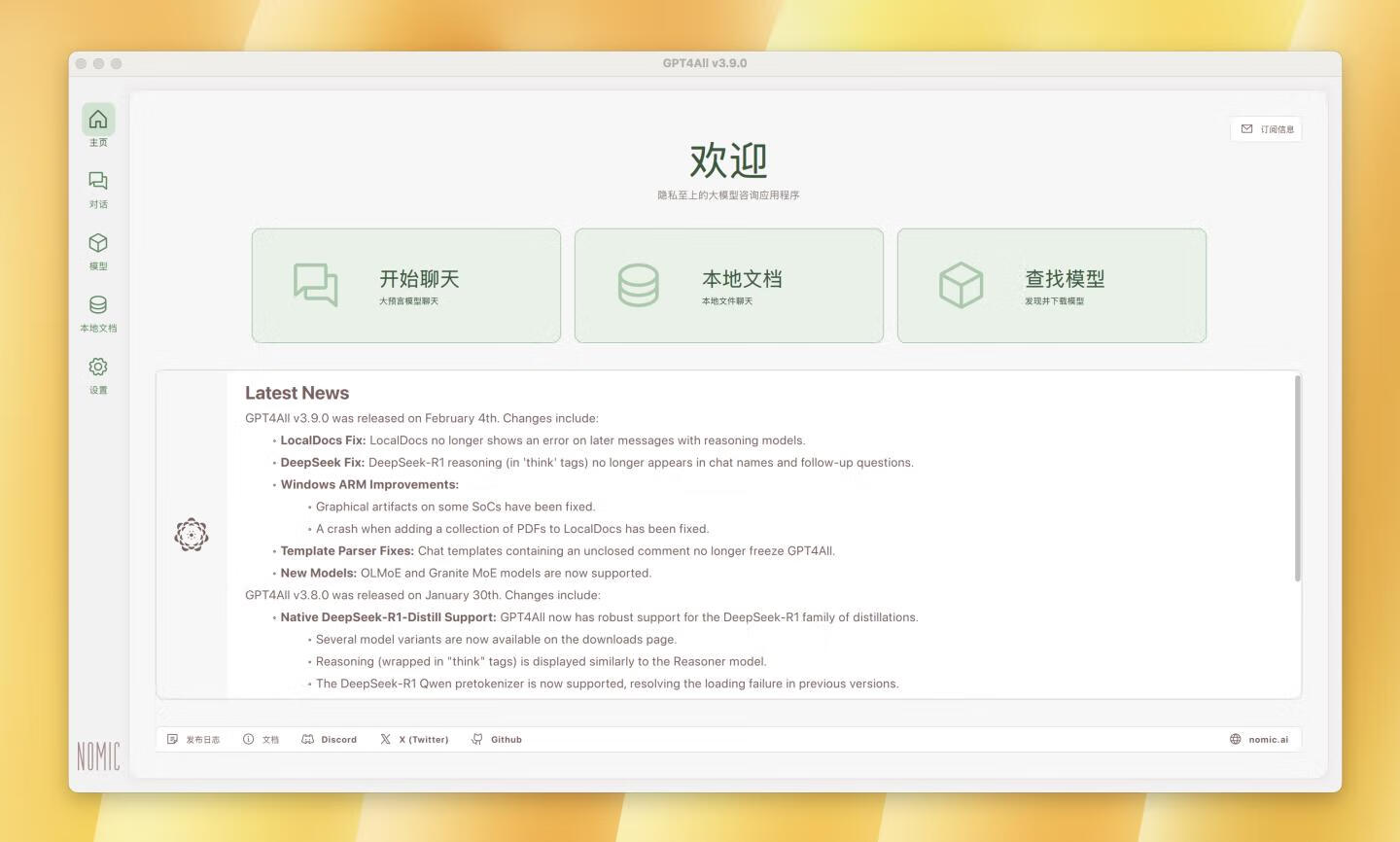Click the cube icon in 查找模型 card
Viewport: 1400px width, 842px height.
tap(962, 285)
